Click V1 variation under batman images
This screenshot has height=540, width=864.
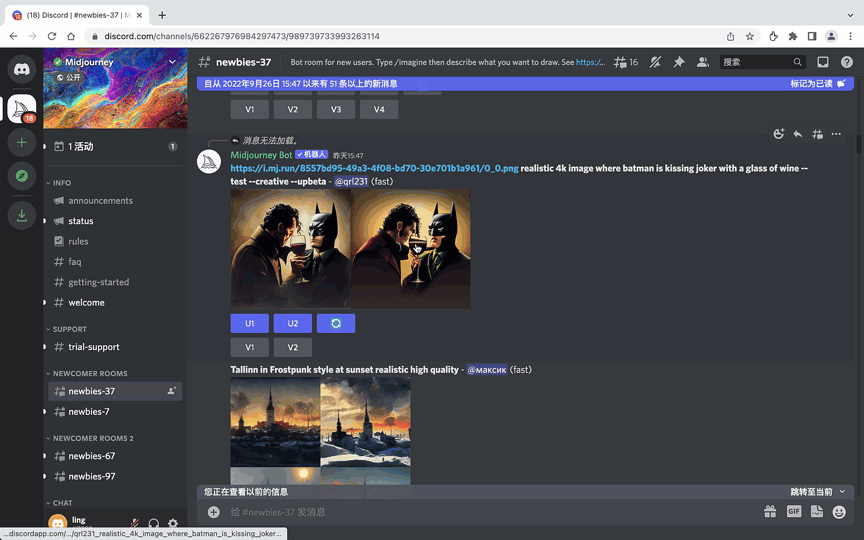point(250,348)
